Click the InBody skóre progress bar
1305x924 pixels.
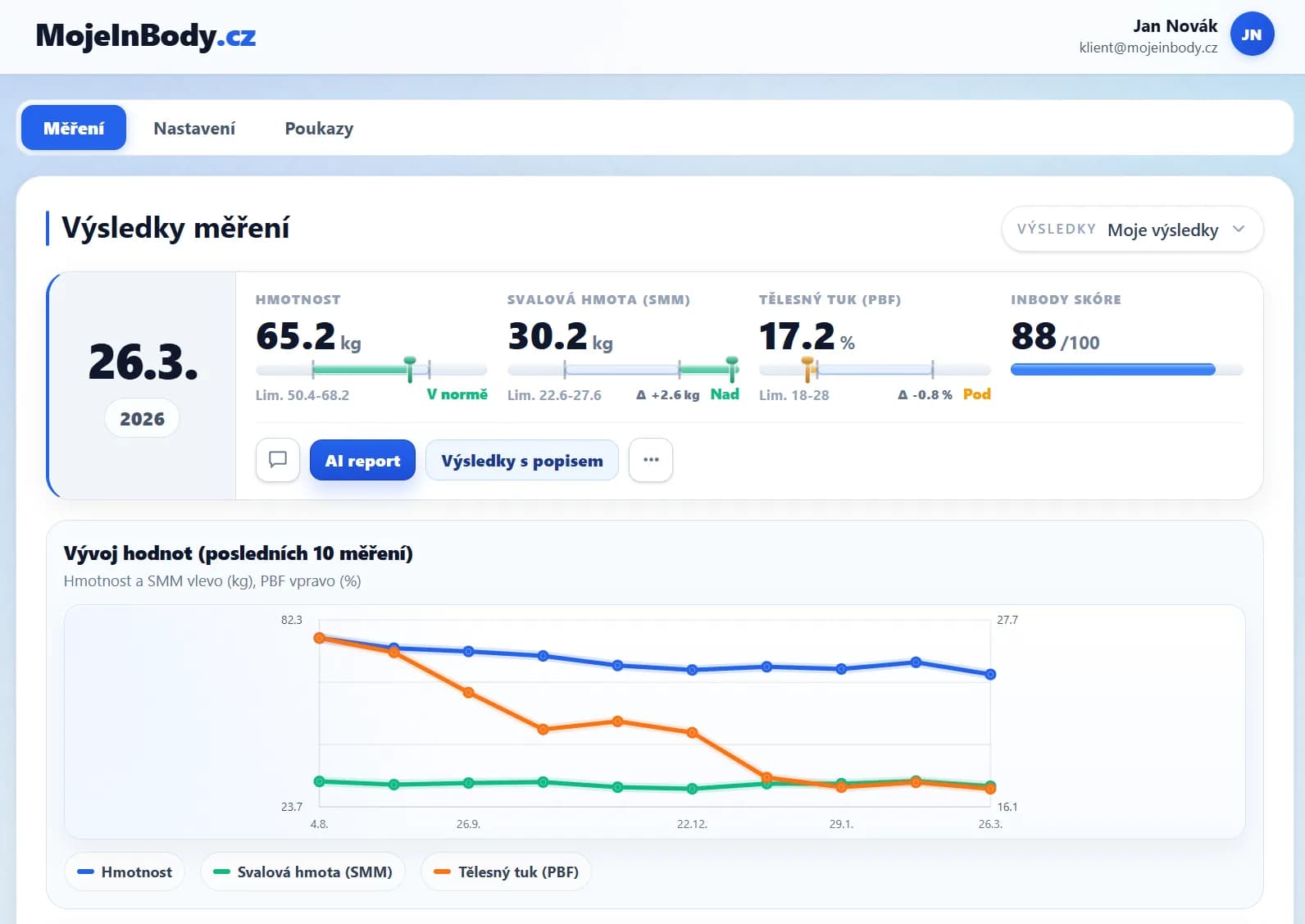pos(1126,370)
